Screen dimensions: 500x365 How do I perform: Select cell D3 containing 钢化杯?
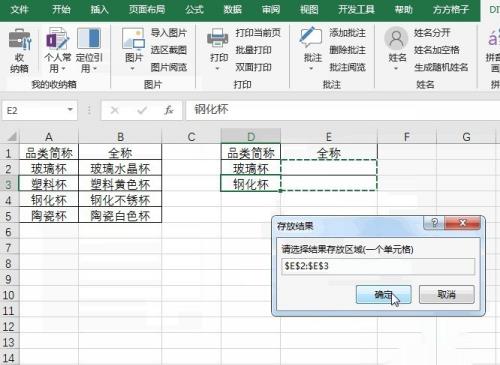(251, 184)
